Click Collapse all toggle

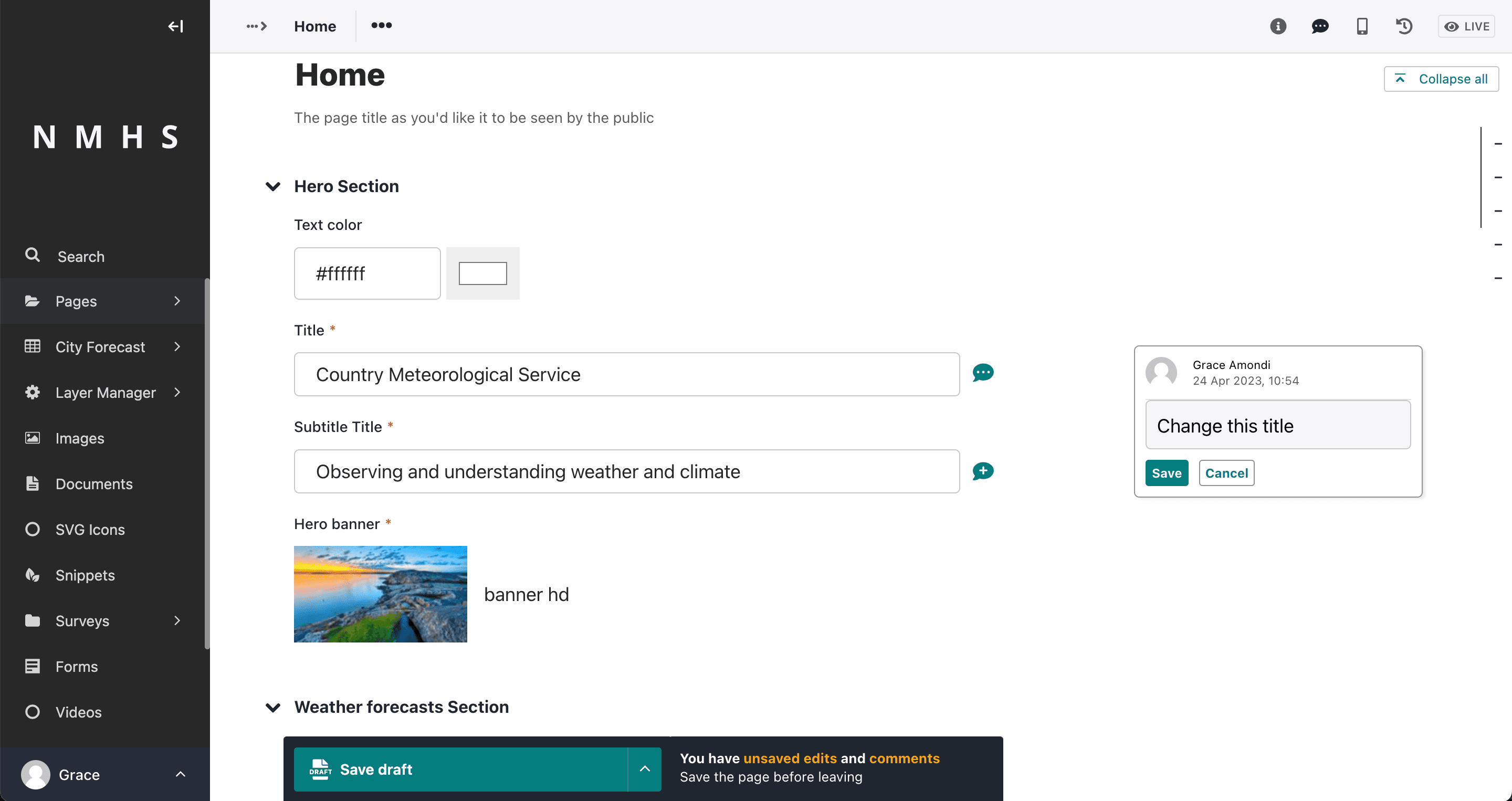[x=1441, y=79]
